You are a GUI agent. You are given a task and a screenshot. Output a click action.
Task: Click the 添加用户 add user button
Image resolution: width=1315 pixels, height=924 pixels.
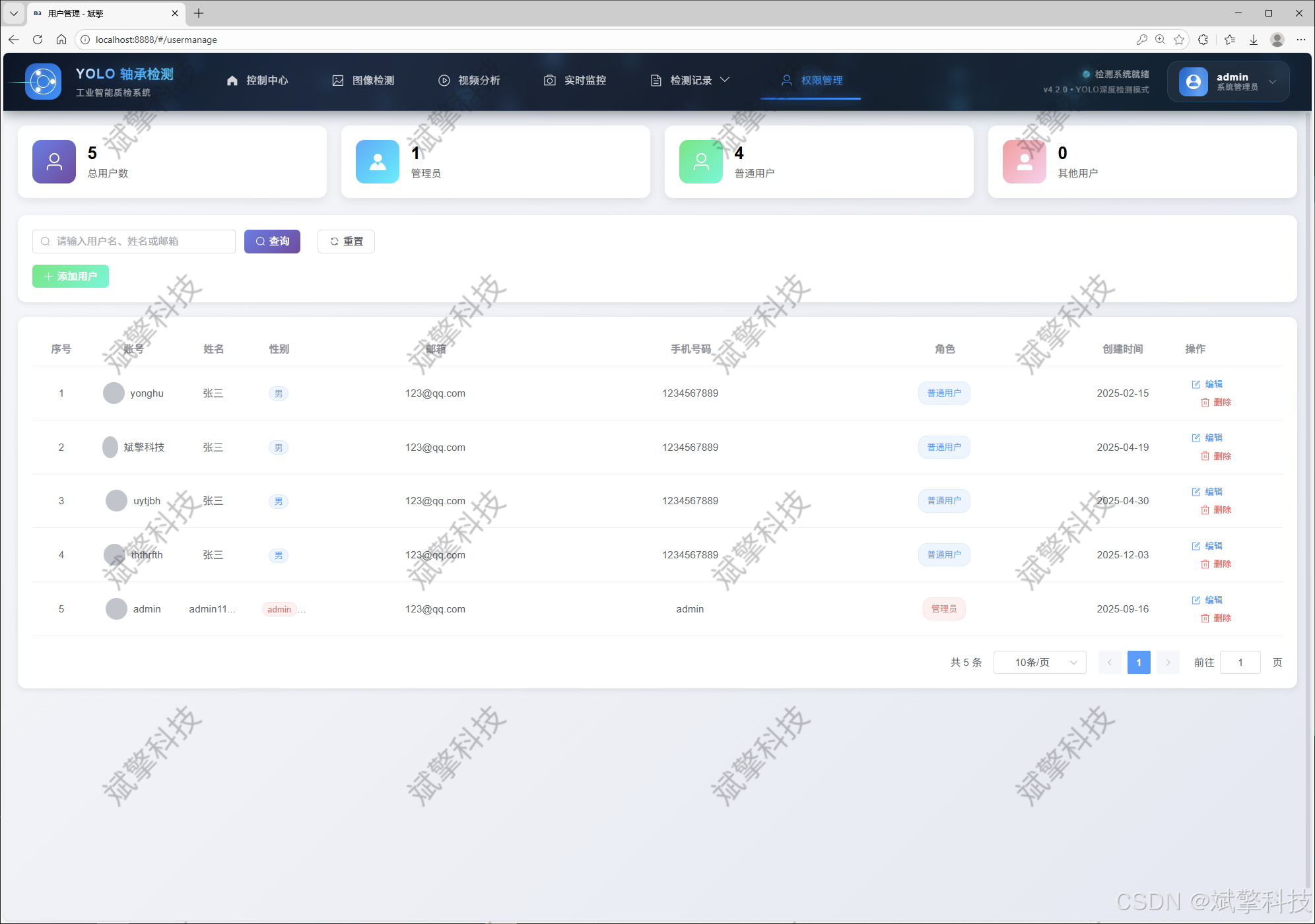(71, 277)
